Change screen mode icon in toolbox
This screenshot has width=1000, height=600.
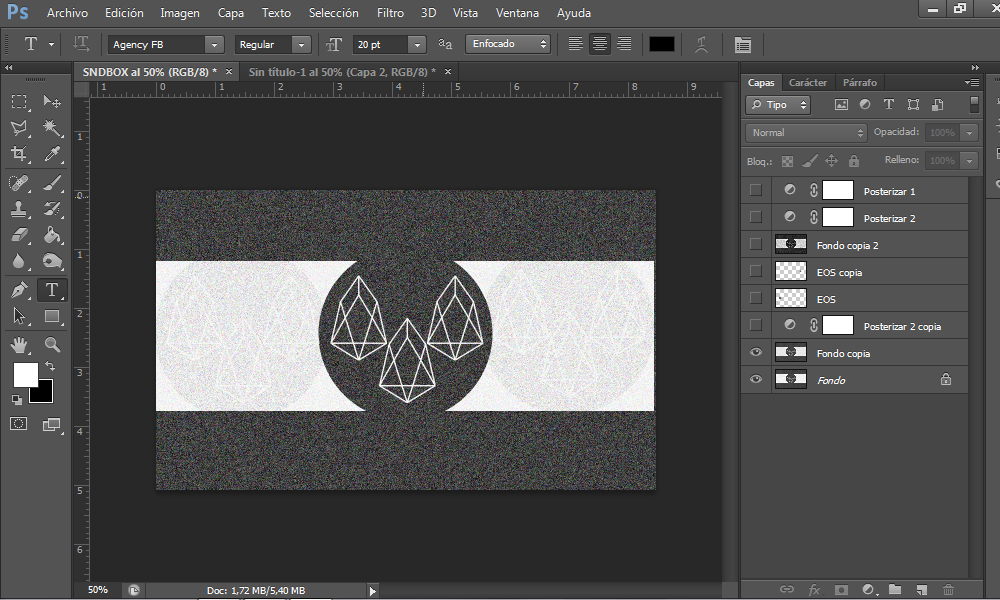(52, 425)
